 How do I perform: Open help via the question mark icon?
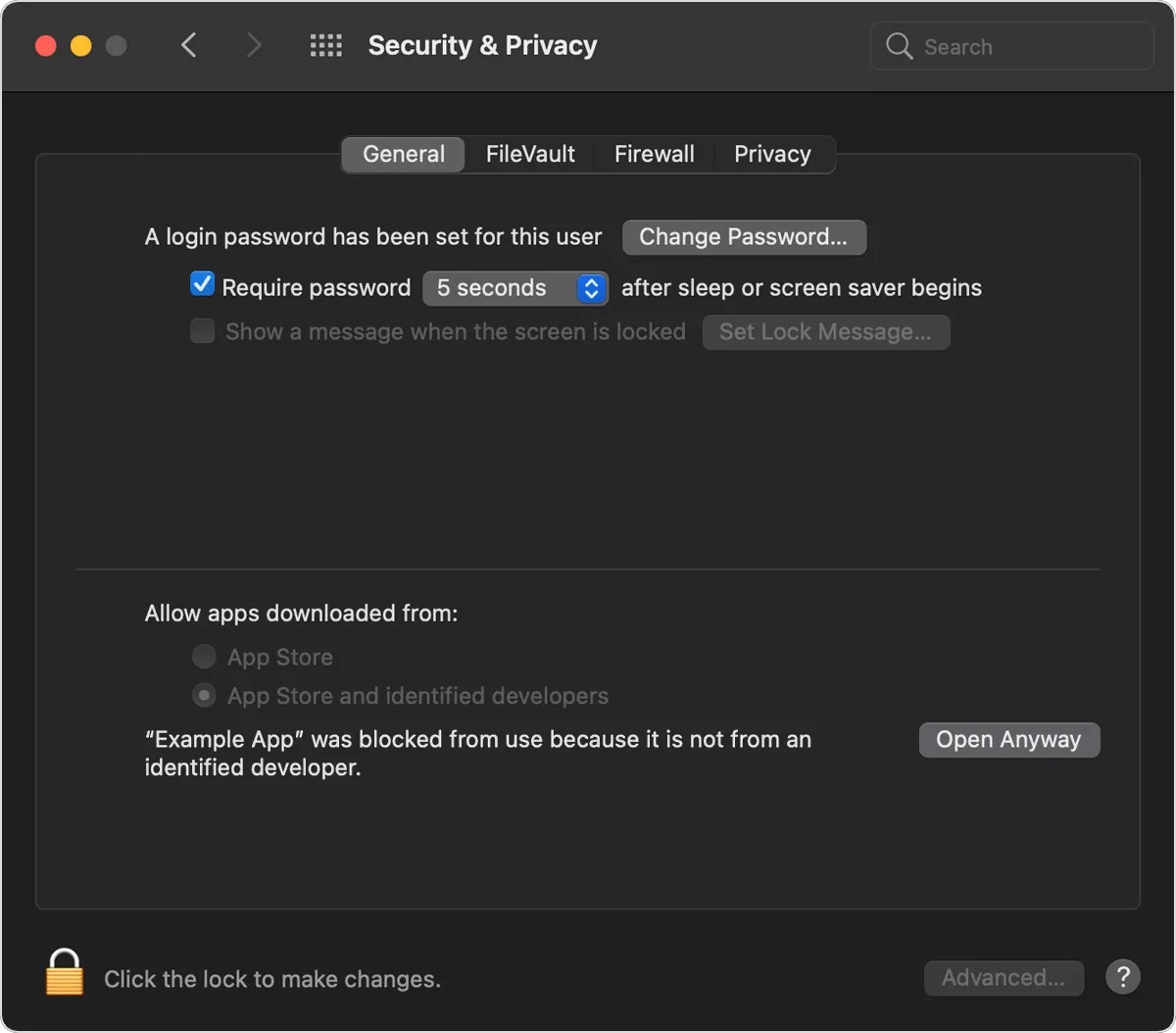click(1123, 977)
